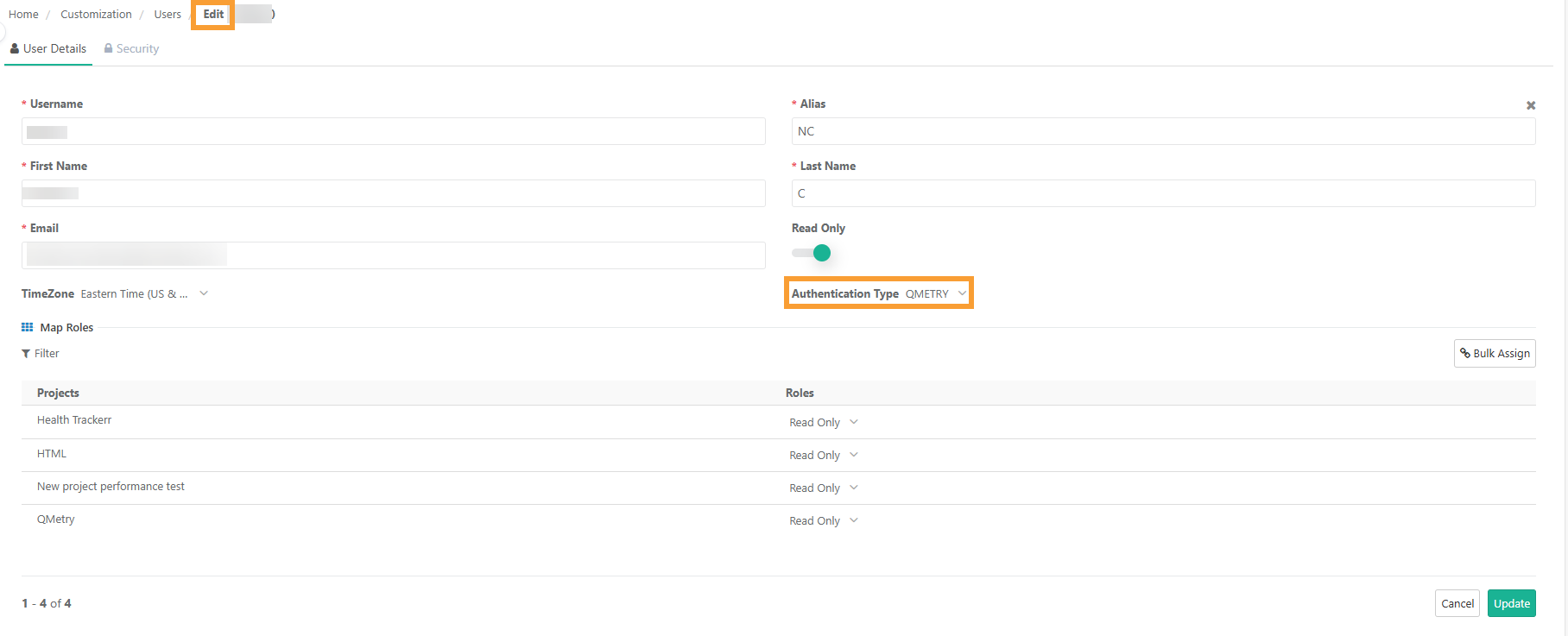The height and width of the screenshot is (636, 1568).
Task: Click the Cancel button
Action: point(1457,603)
